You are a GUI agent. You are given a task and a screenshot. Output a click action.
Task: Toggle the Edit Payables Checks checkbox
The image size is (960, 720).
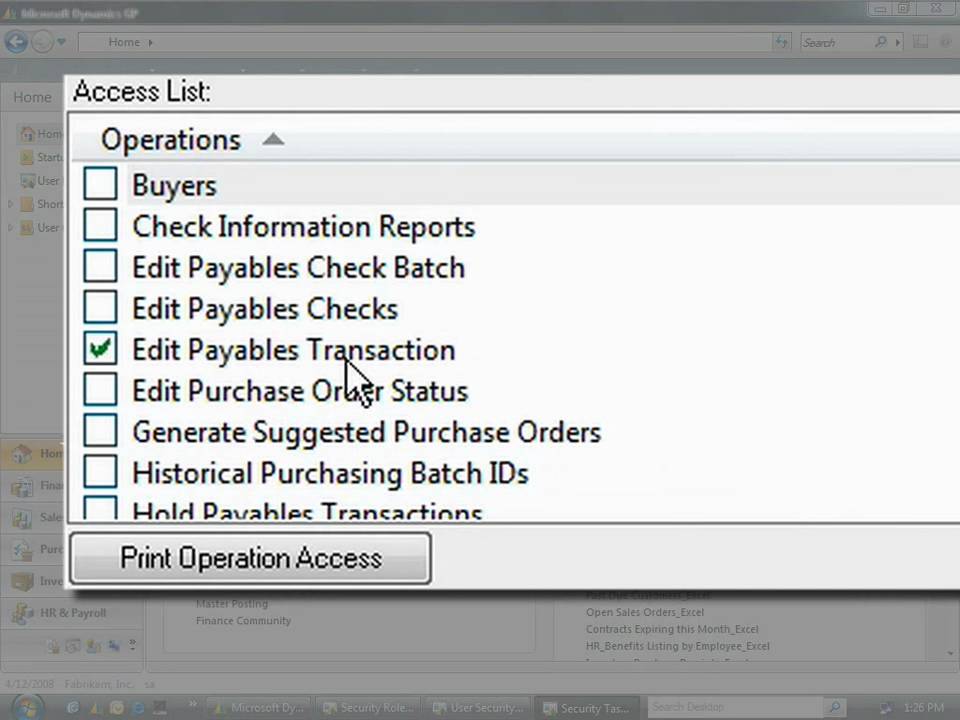(100, 307)
